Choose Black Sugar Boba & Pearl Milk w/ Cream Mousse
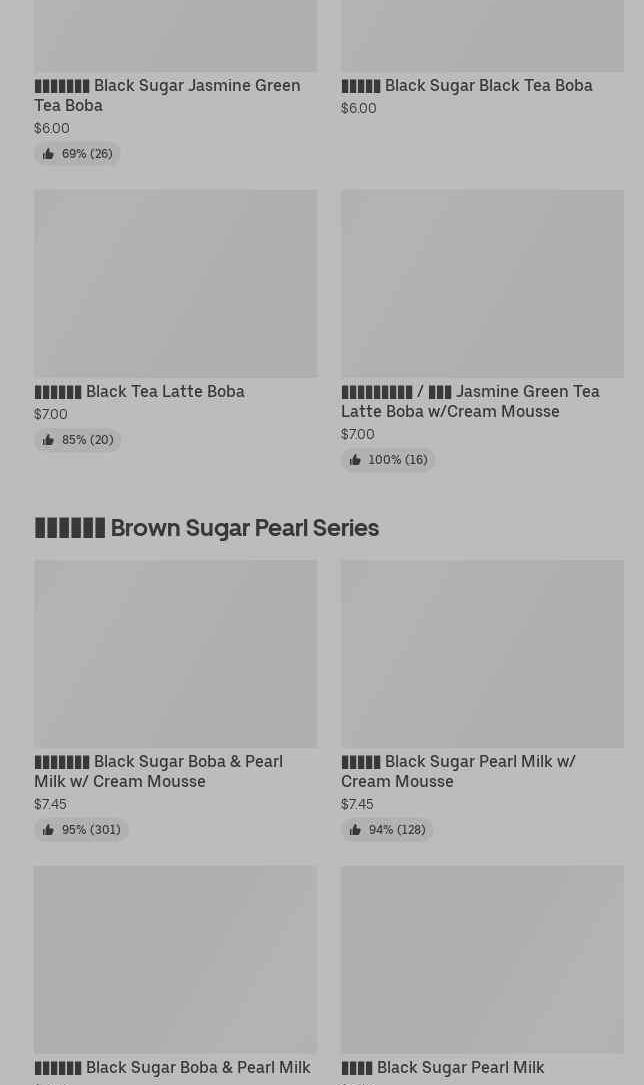 [x=158, y=771]
